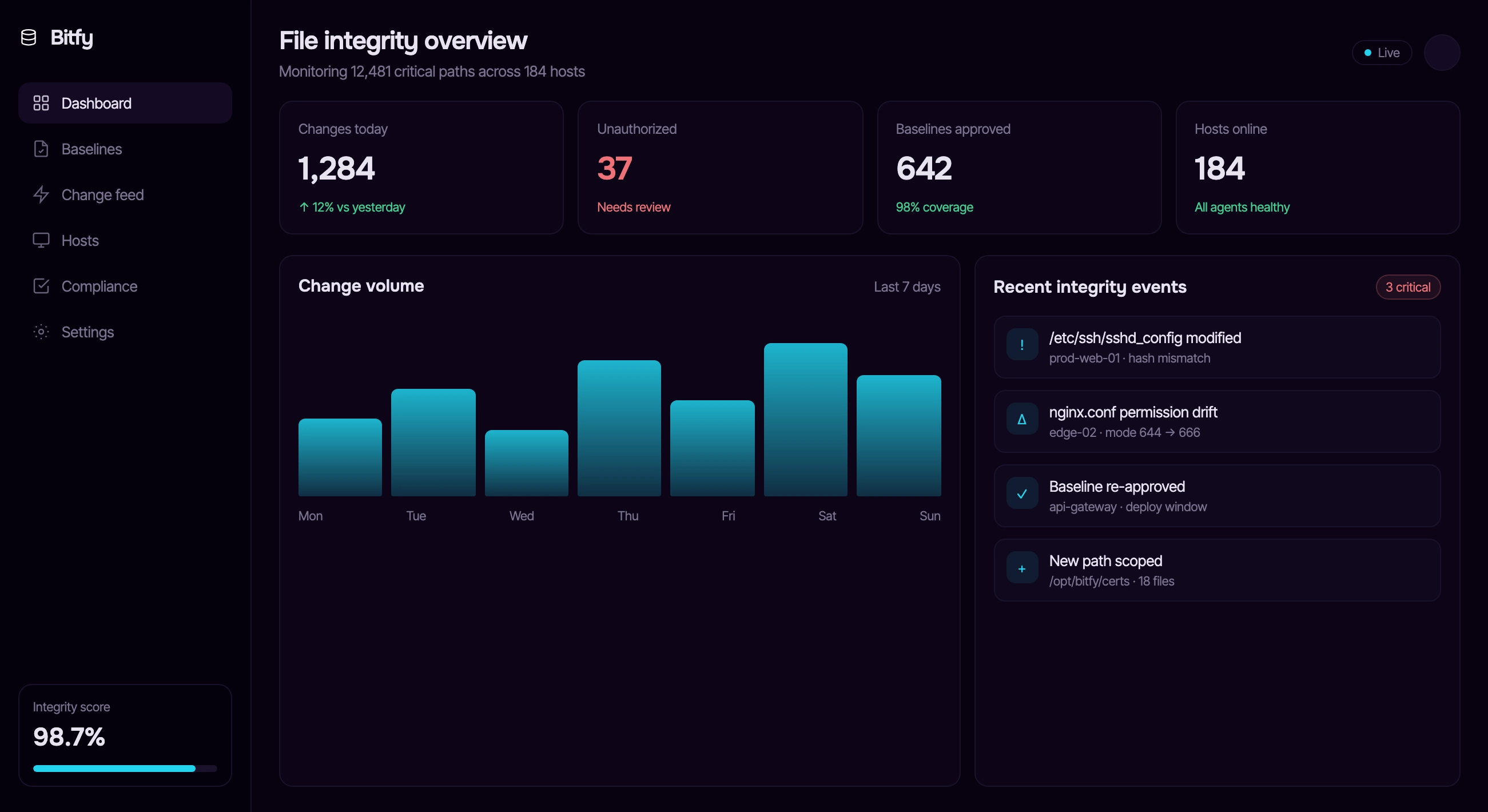The width and height of the screenshot is (1488, 812).
Task: Open the Compliance section
Action: click(x=125, y=286)
